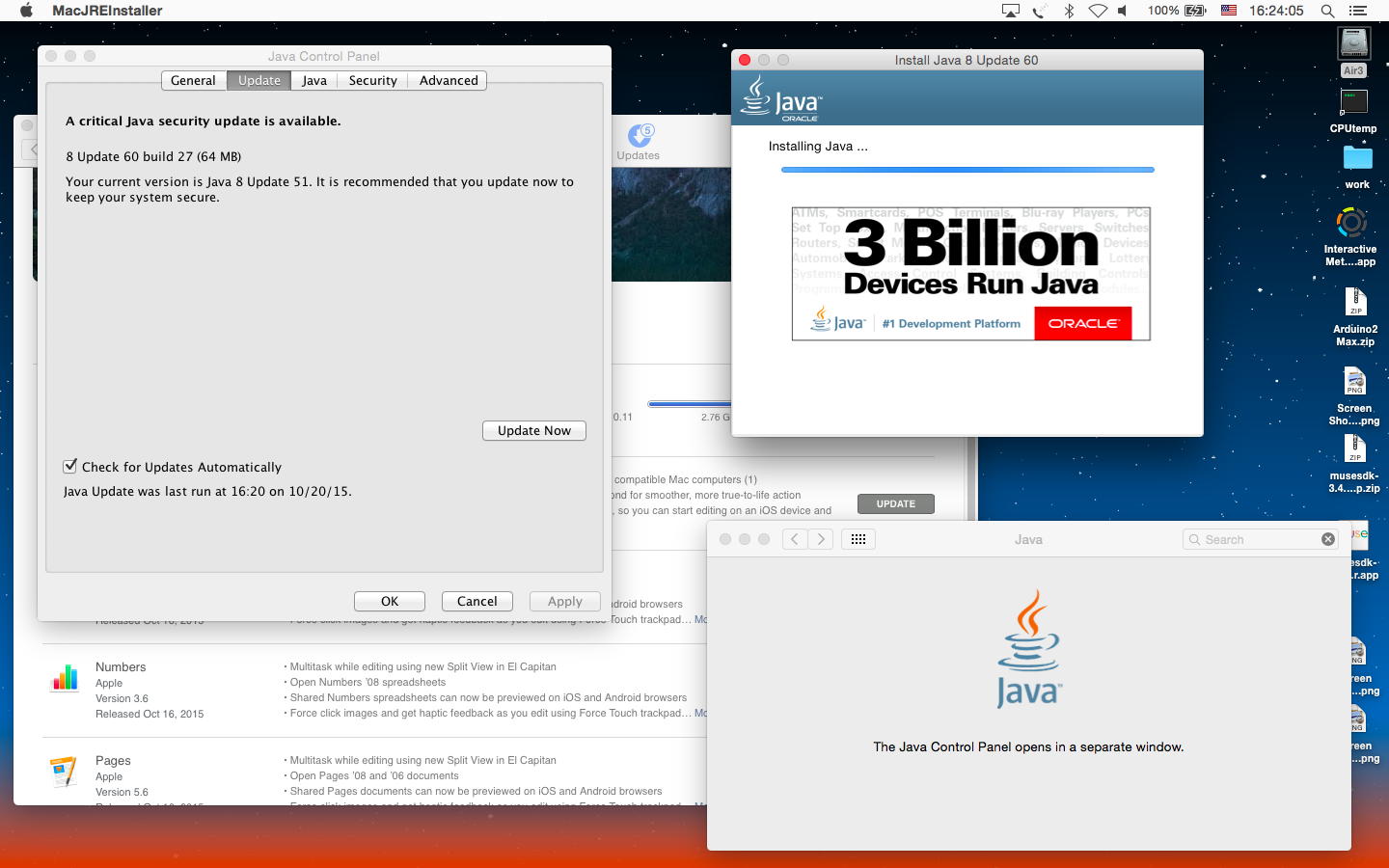Select the Interactive Met....app desktop icon
This screenshot has width=1389, height=868.
click(x=1350, y=236)
